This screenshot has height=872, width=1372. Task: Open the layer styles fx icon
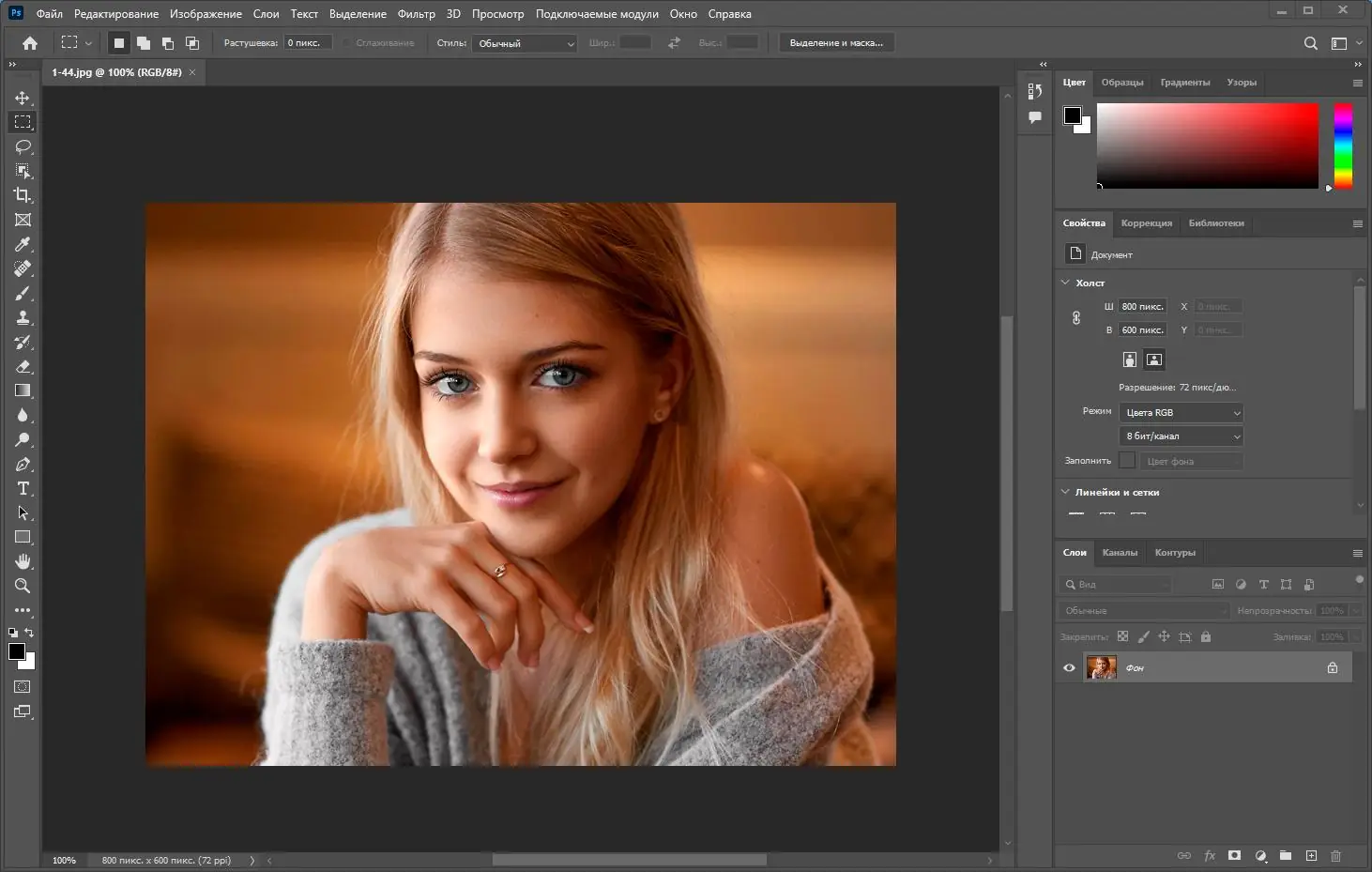pyautogui.click(x=1210, y=856)
